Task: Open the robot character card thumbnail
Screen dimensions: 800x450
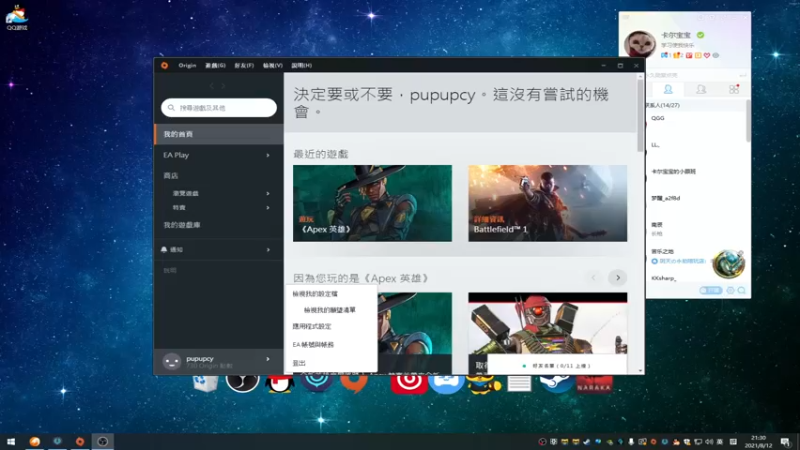Action: (x=547, y=333)
